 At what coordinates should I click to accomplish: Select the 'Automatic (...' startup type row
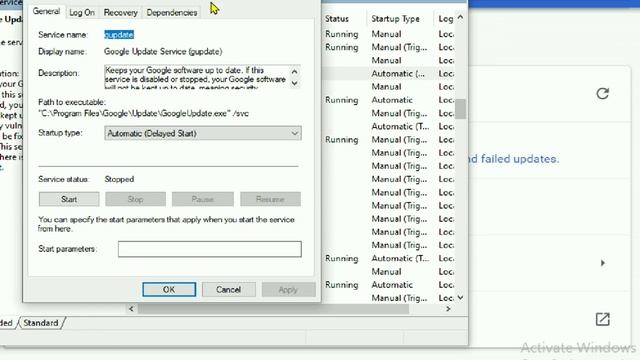click(398, 74)
